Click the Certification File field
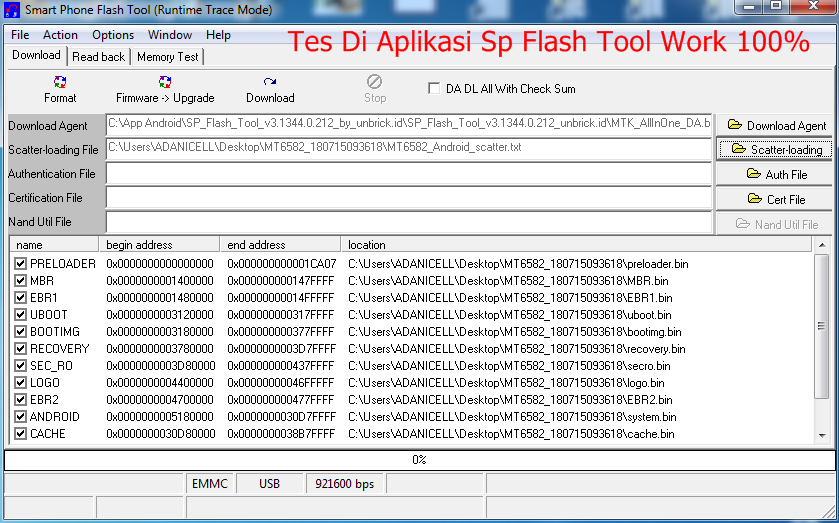This screenshot has width=839, height=523. click(409, 197)
